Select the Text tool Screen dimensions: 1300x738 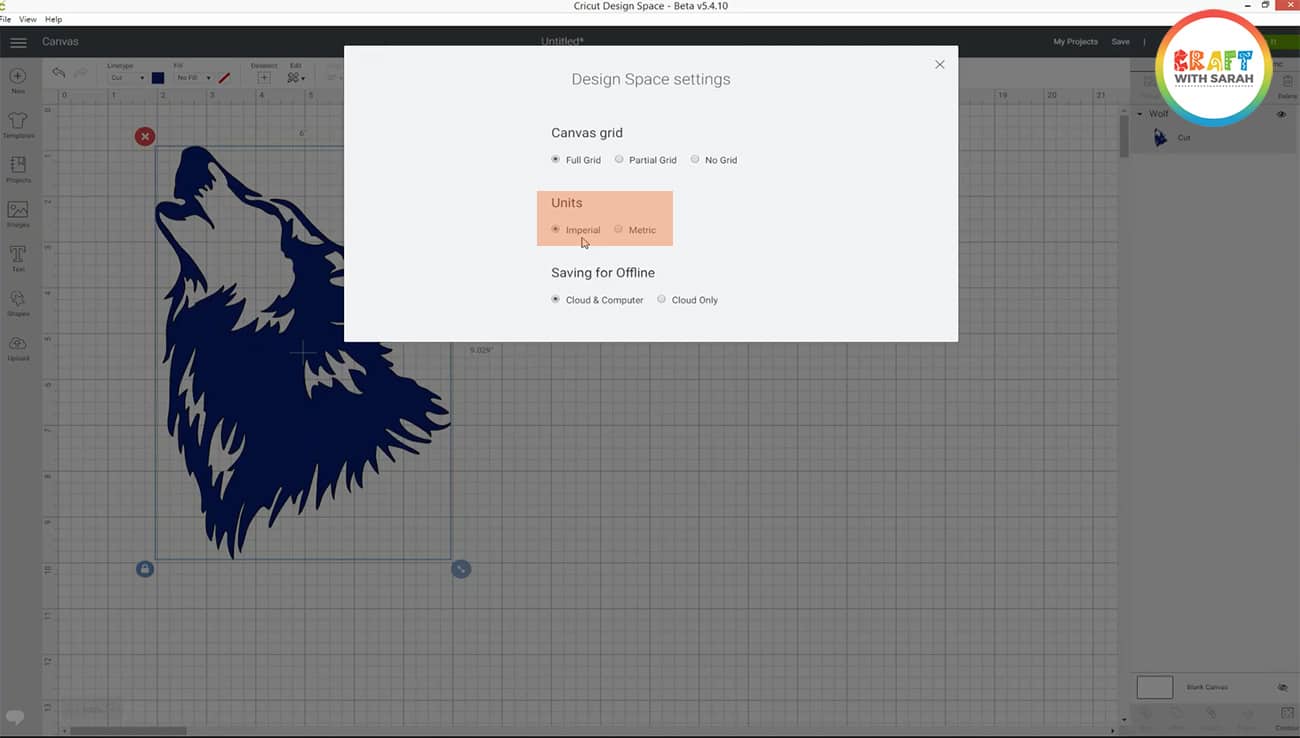[16, 255]
